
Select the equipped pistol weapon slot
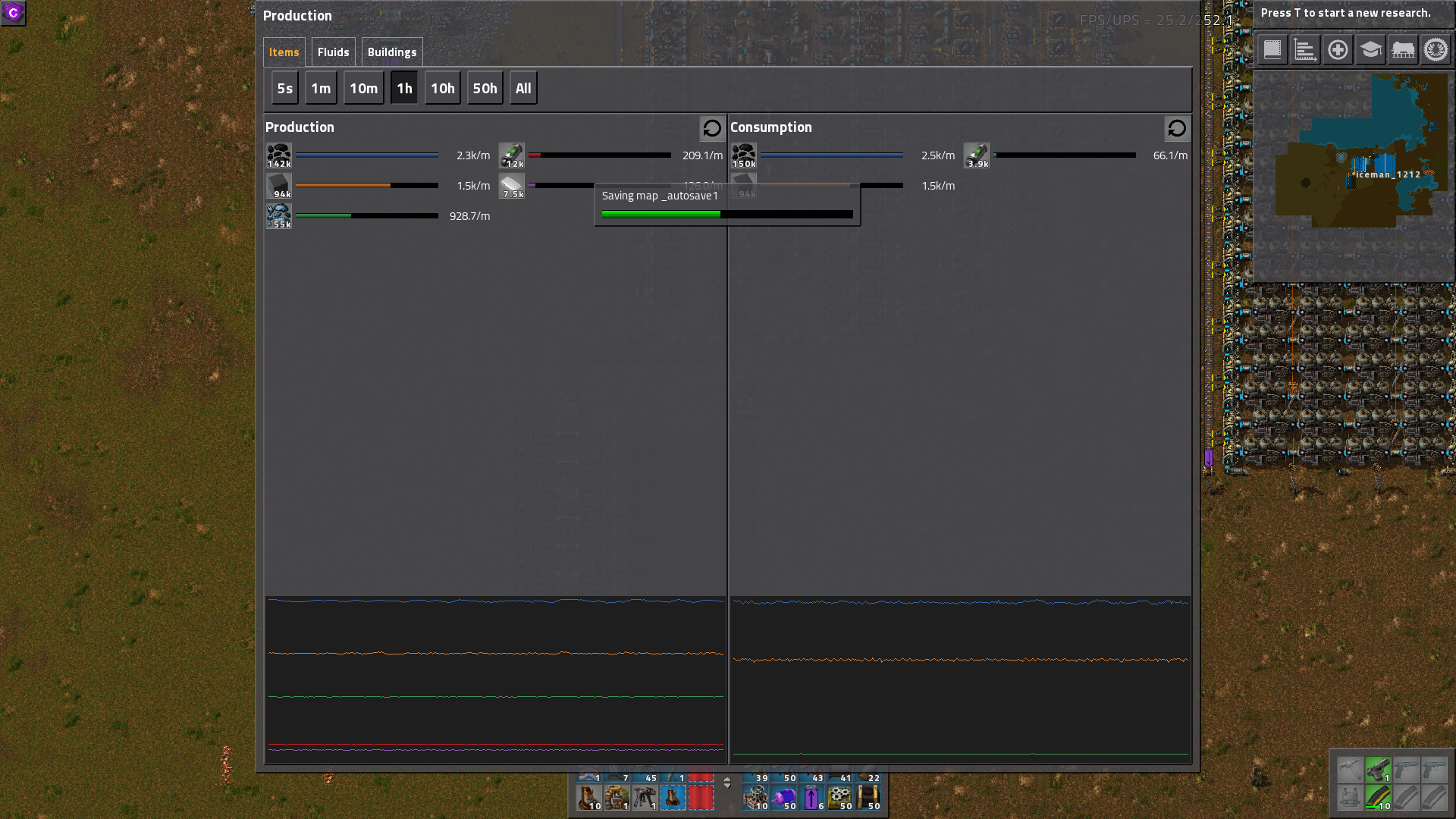(1378, 770)
